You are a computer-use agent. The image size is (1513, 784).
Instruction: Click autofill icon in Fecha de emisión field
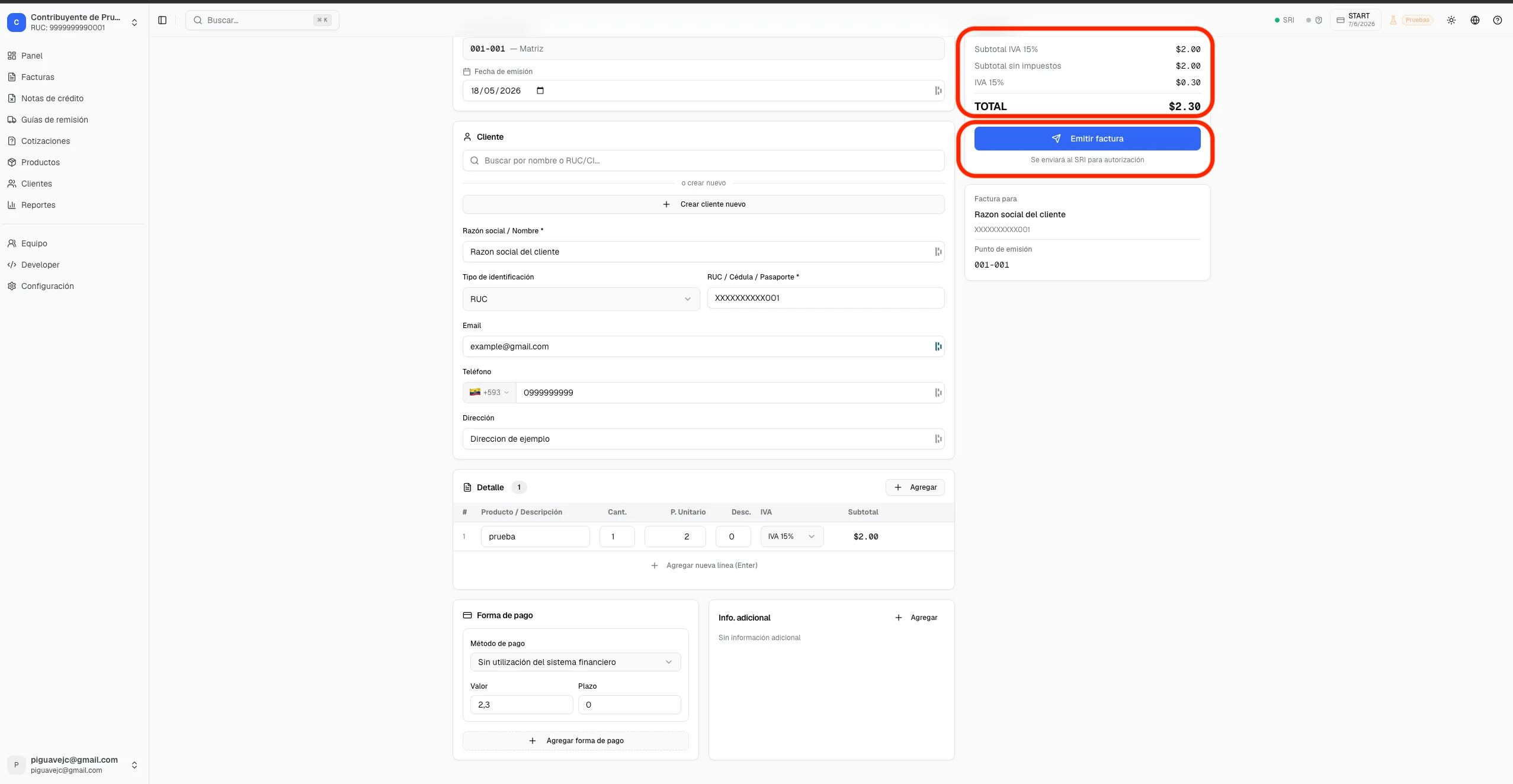[x=938, y=91]
